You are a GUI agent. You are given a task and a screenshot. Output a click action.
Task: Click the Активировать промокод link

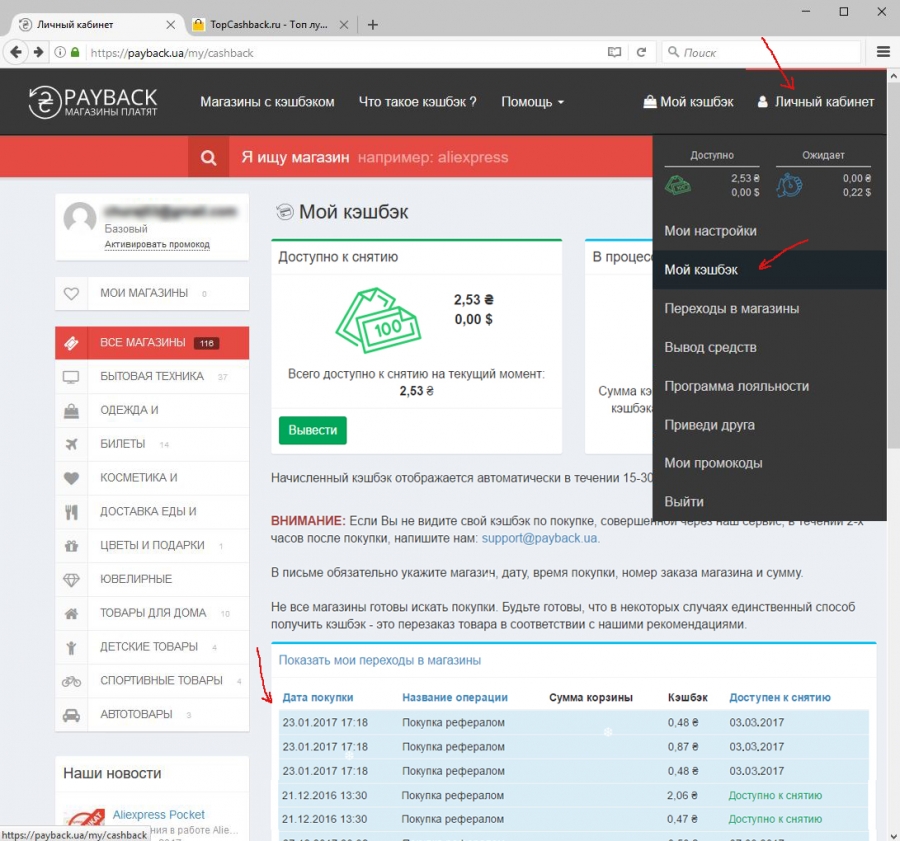157,245
